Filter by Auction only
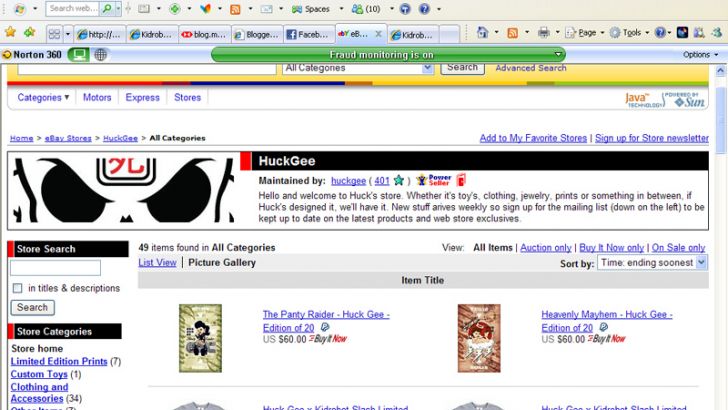Viewport: 728px width, 410px height. click(x=546, y=248)
